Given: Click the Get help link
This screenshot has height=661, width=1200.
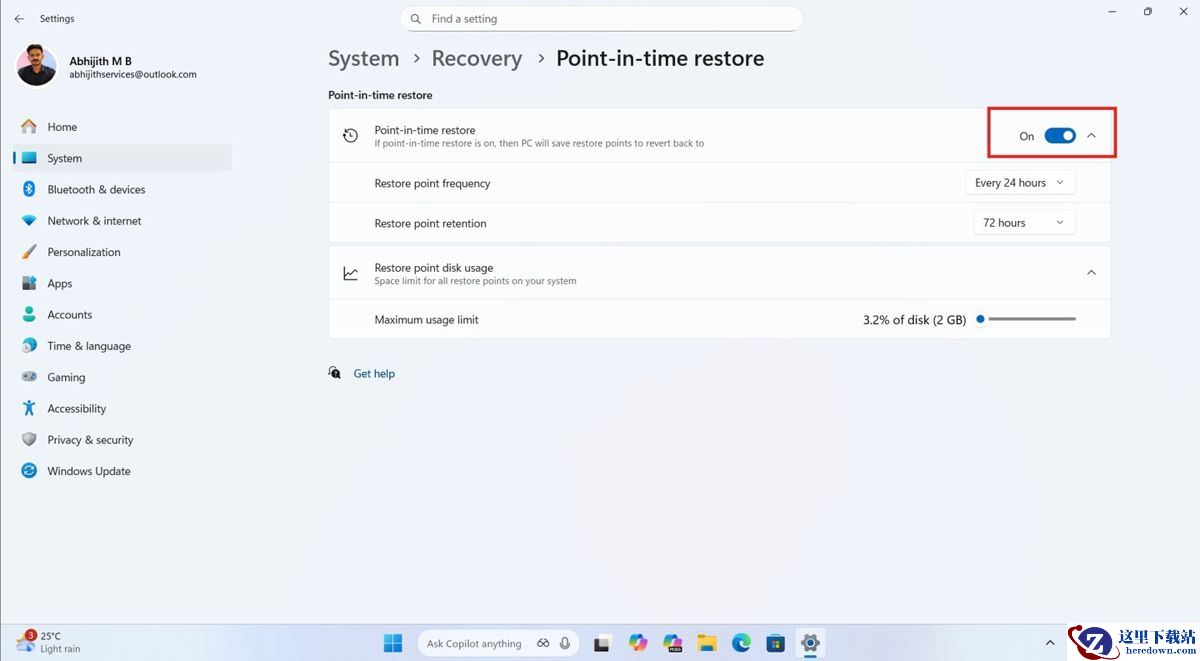Looking at the screenshot, I should click(374, 374).
